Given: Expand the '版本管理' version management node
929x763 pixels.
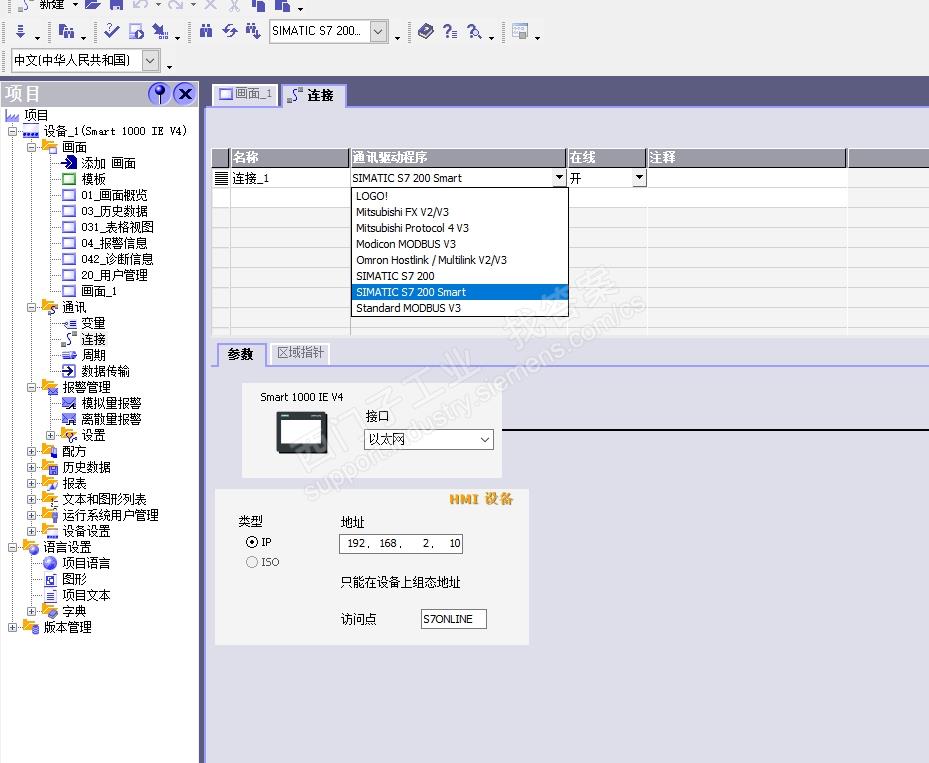Looking at the screenshot, I should tap(12, 627).
